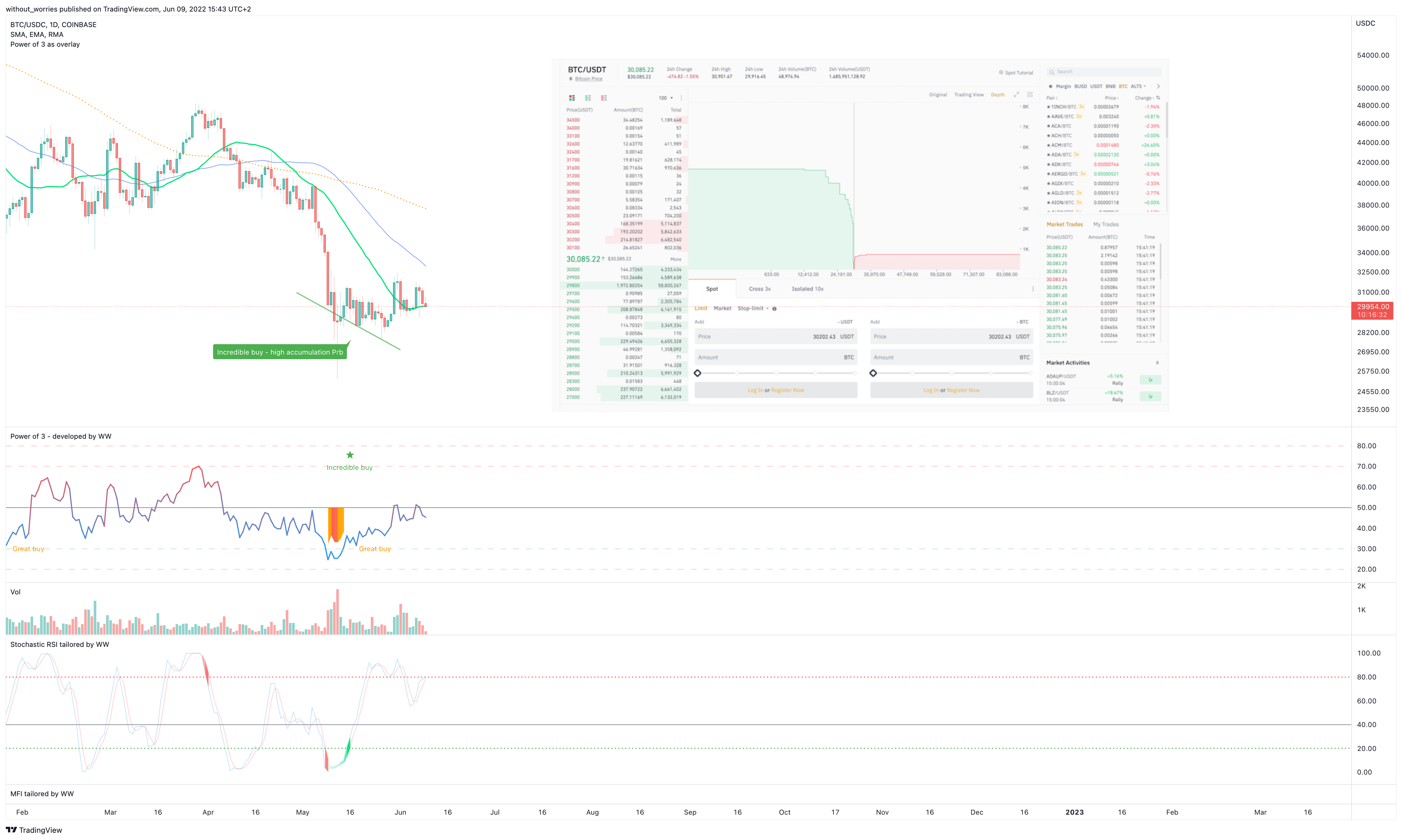Click the 'Incredible buy - high accumulation Prb' label
This screenshot has height=840, width=1402.
pos(280,352)
